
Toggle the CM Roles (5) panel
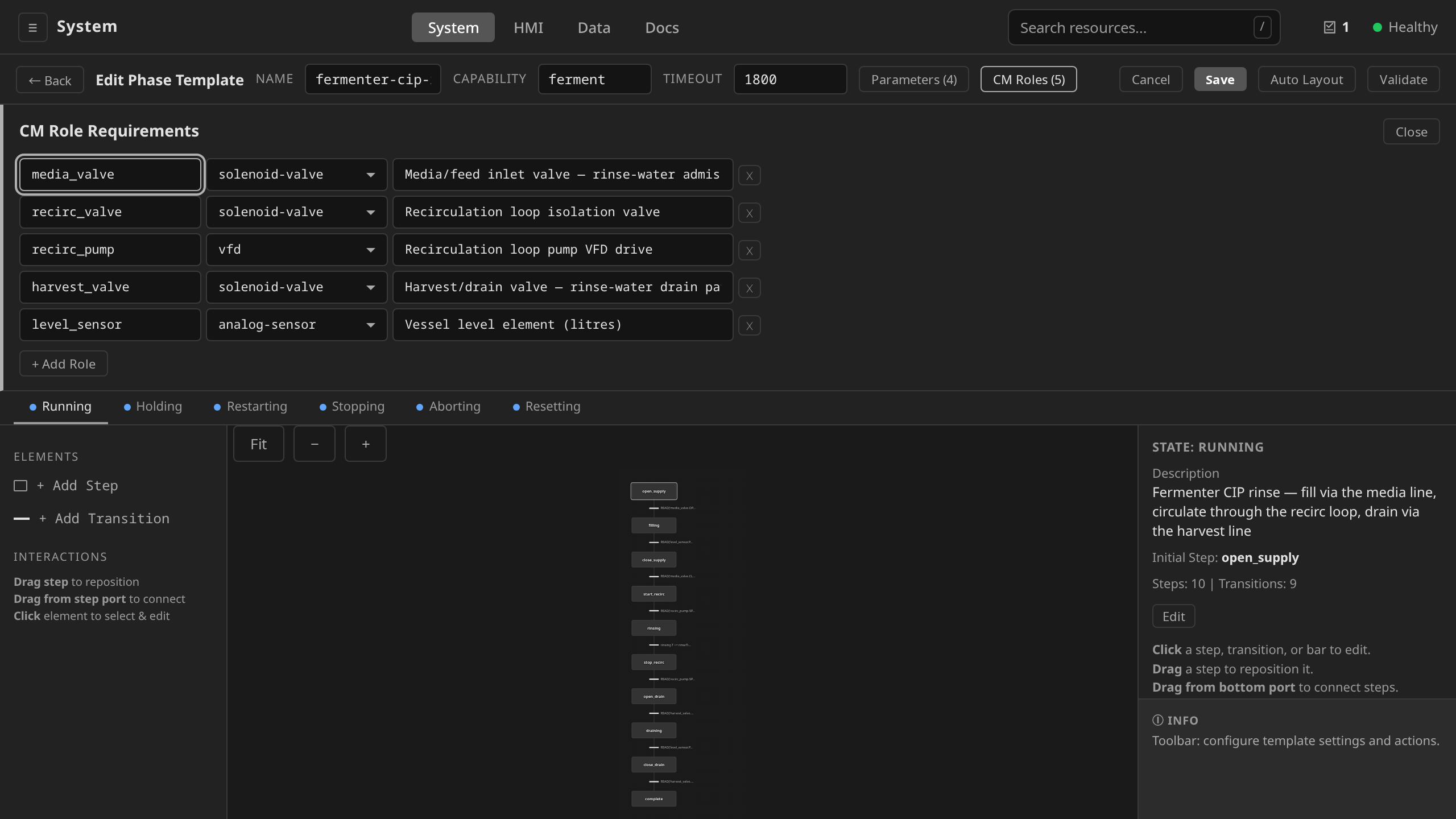point(1029,79)
